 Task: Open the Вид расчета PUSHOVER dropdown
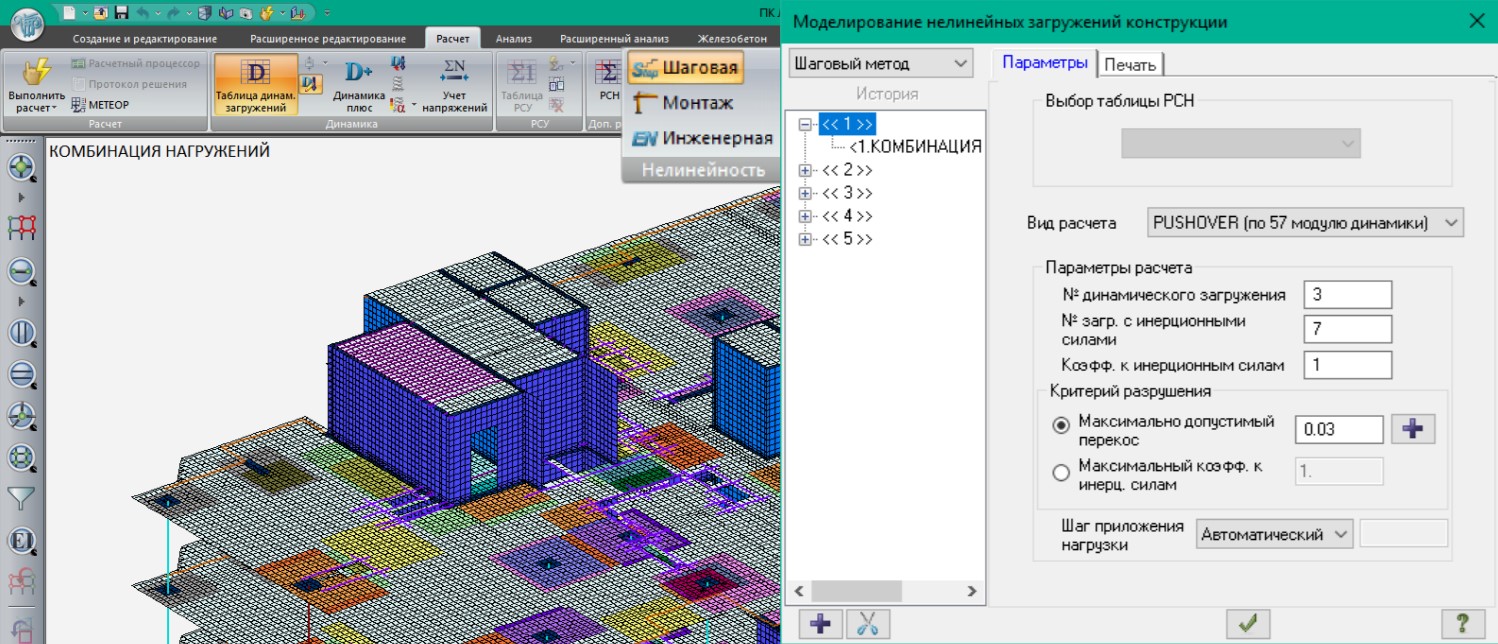pos(1305,223)
